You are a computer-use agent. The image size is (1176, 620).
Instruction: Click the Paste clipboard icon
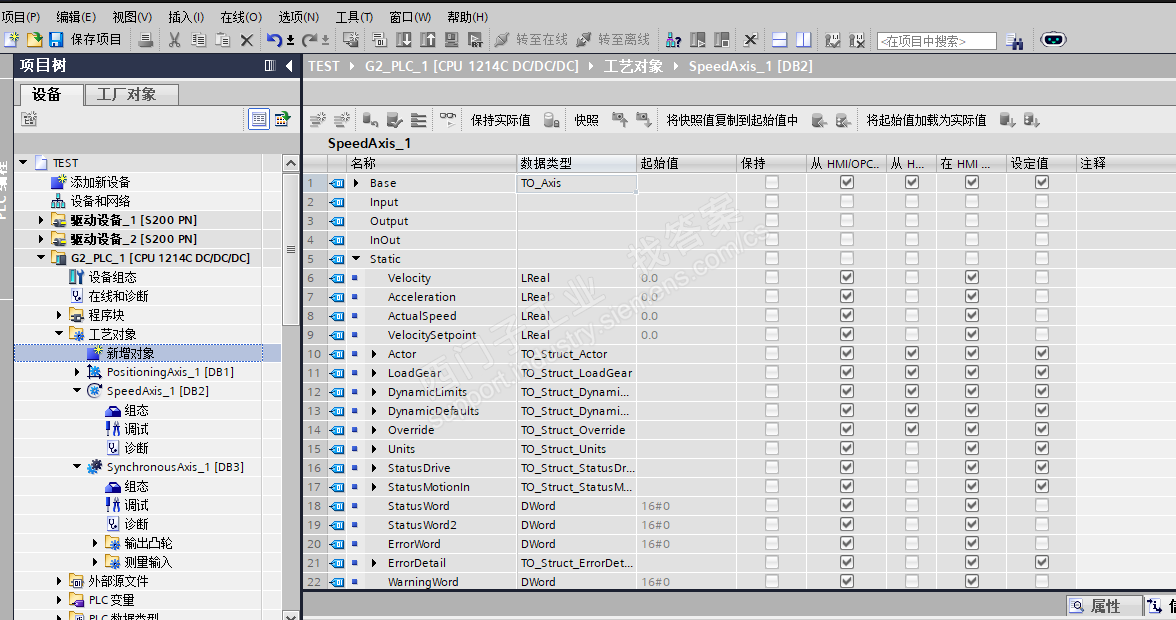[223, 40]
